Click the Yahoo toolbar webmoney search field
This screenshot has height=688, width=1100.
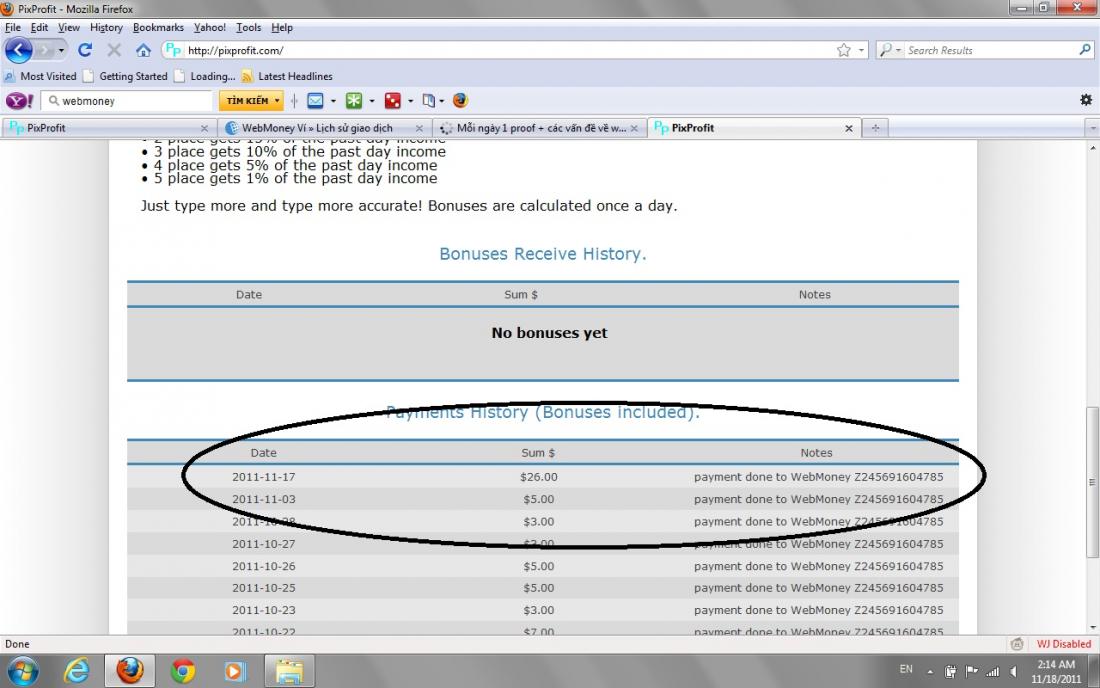point(127,101)
